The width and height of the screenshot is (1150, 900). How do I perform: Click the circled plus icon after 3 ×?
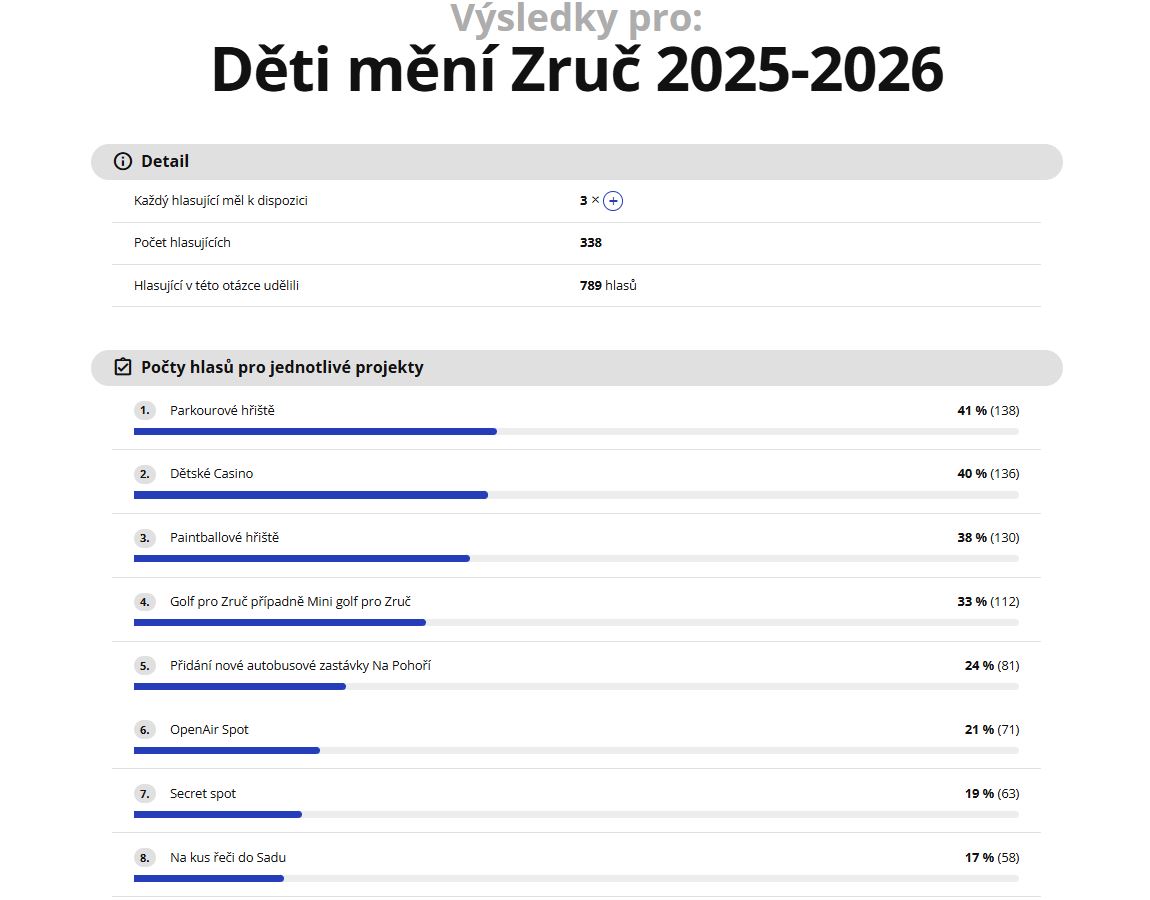click(x=613, y=200)
